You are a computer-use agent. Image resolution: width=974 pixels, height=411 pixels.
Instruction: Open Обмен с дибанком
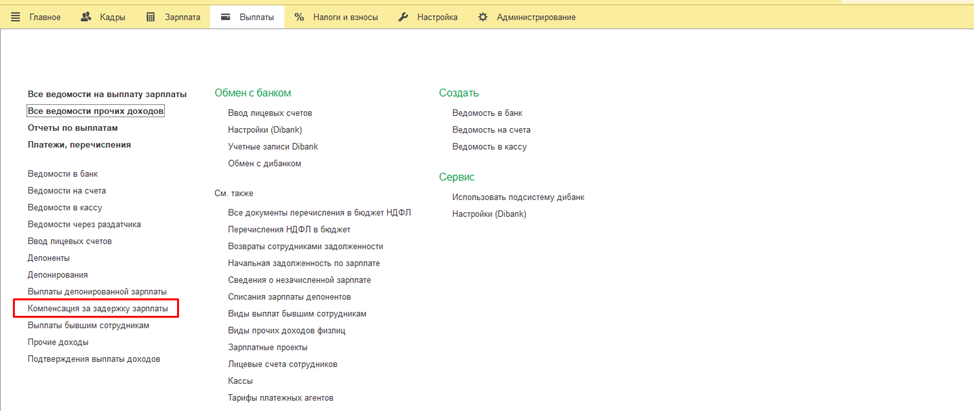click(x=264, y=163)
